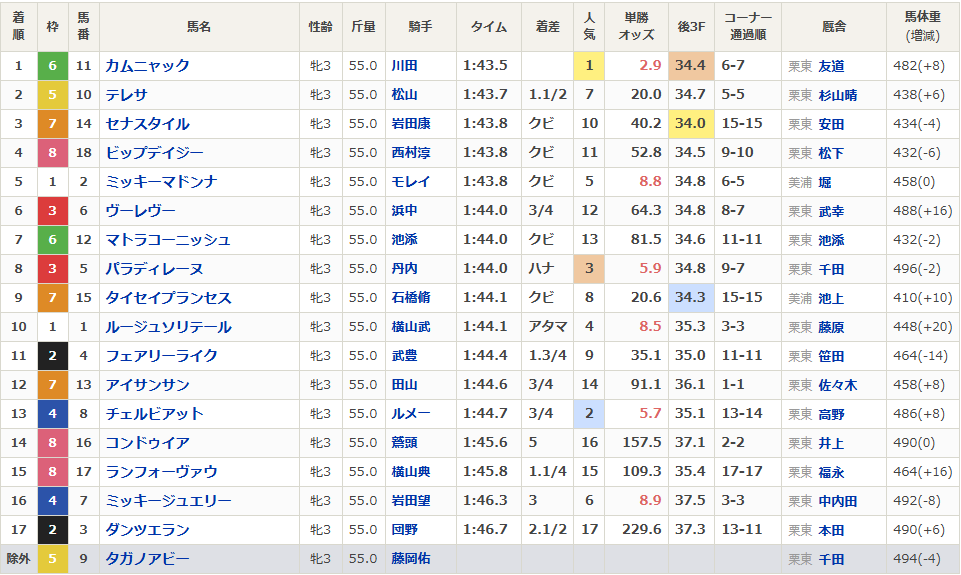The height and width of the screenshot is (575, 961).
Task: Open horse カムニャック's profile link
Action: pyautogui.click(x=147, y=66)
